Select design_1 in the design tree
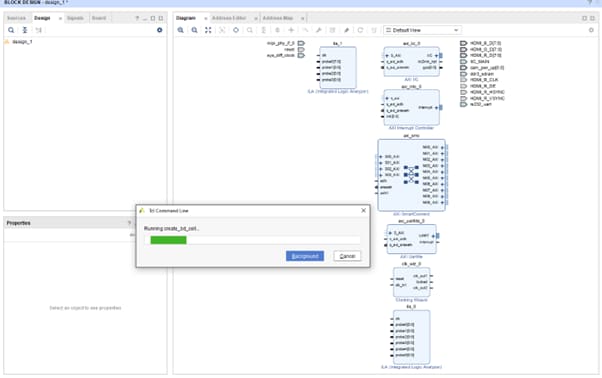 click(x=22, y=42)
